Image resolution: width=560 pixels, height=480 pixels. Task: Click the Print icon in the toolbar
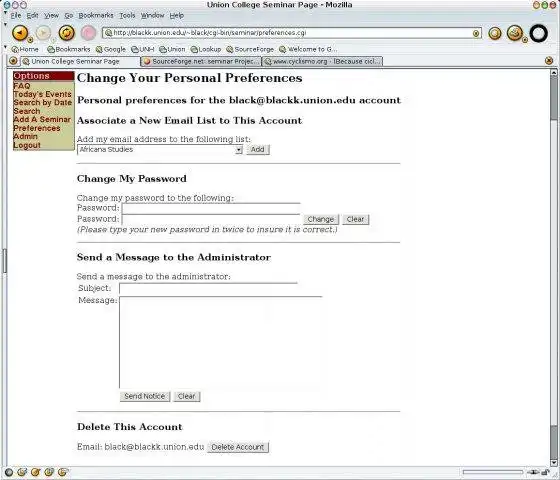pyautogui.click(x=515, y=33)
